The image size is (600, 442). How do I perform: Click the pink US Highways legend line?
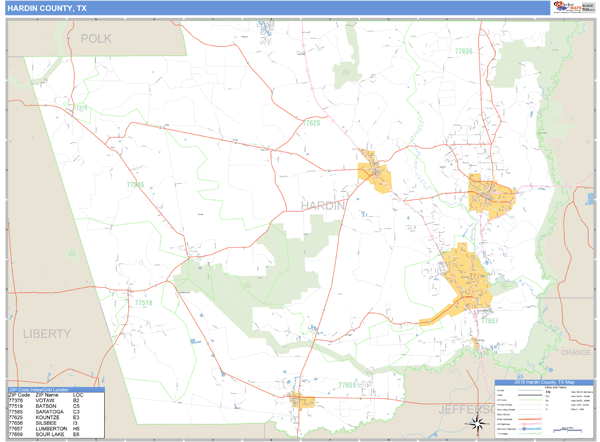(x=530, y=424)
